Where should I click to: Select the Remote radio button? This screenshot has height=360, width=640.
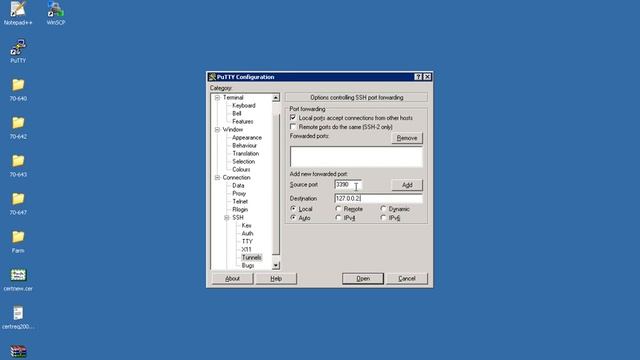click(x=338, y=209)
